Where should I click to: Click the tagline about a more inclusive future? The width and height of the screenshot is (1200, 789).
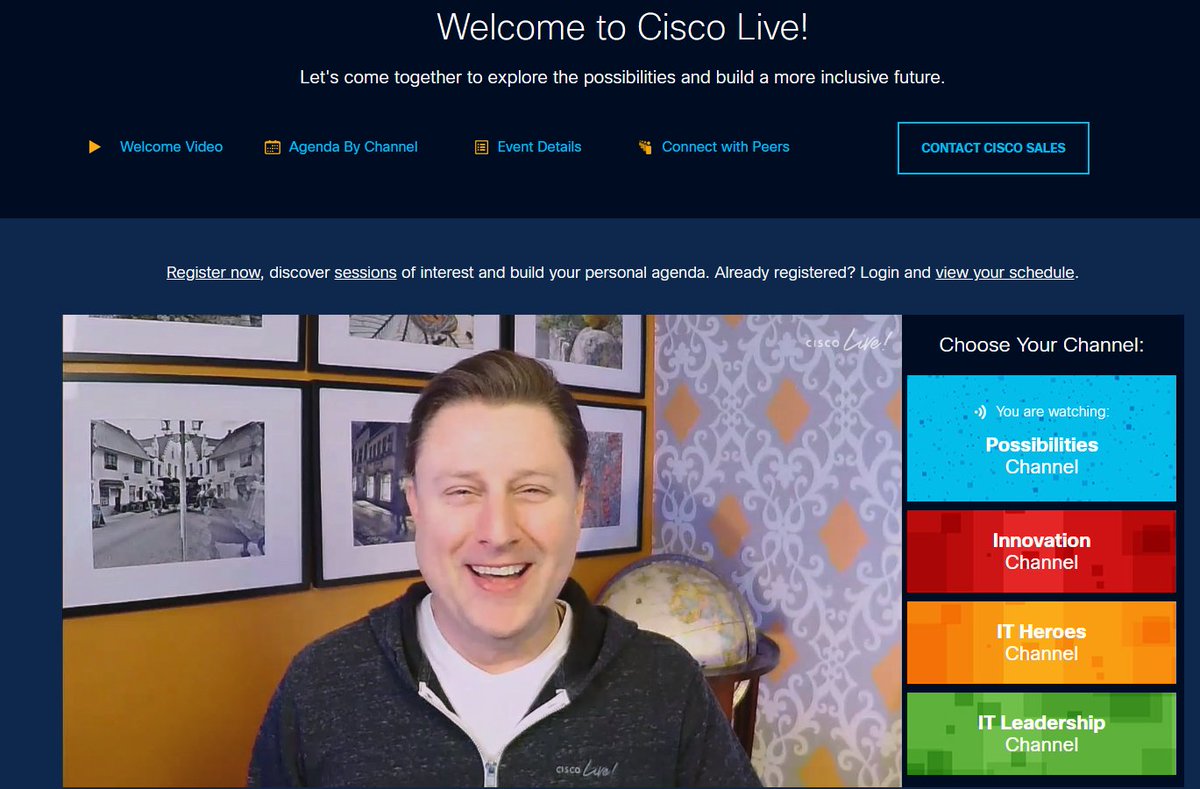pos(622,77)
